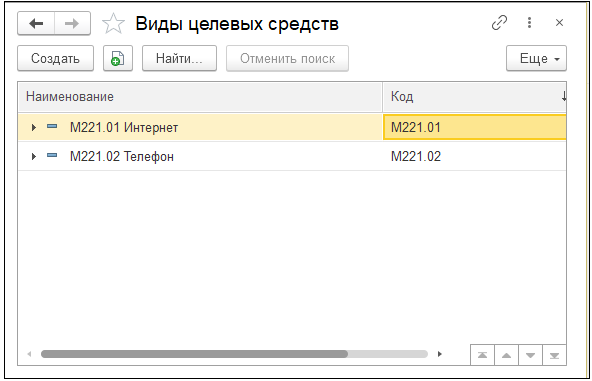592x381 pixels.
Task: Open the Еще dropdown menu
Action: coord(536,58)
